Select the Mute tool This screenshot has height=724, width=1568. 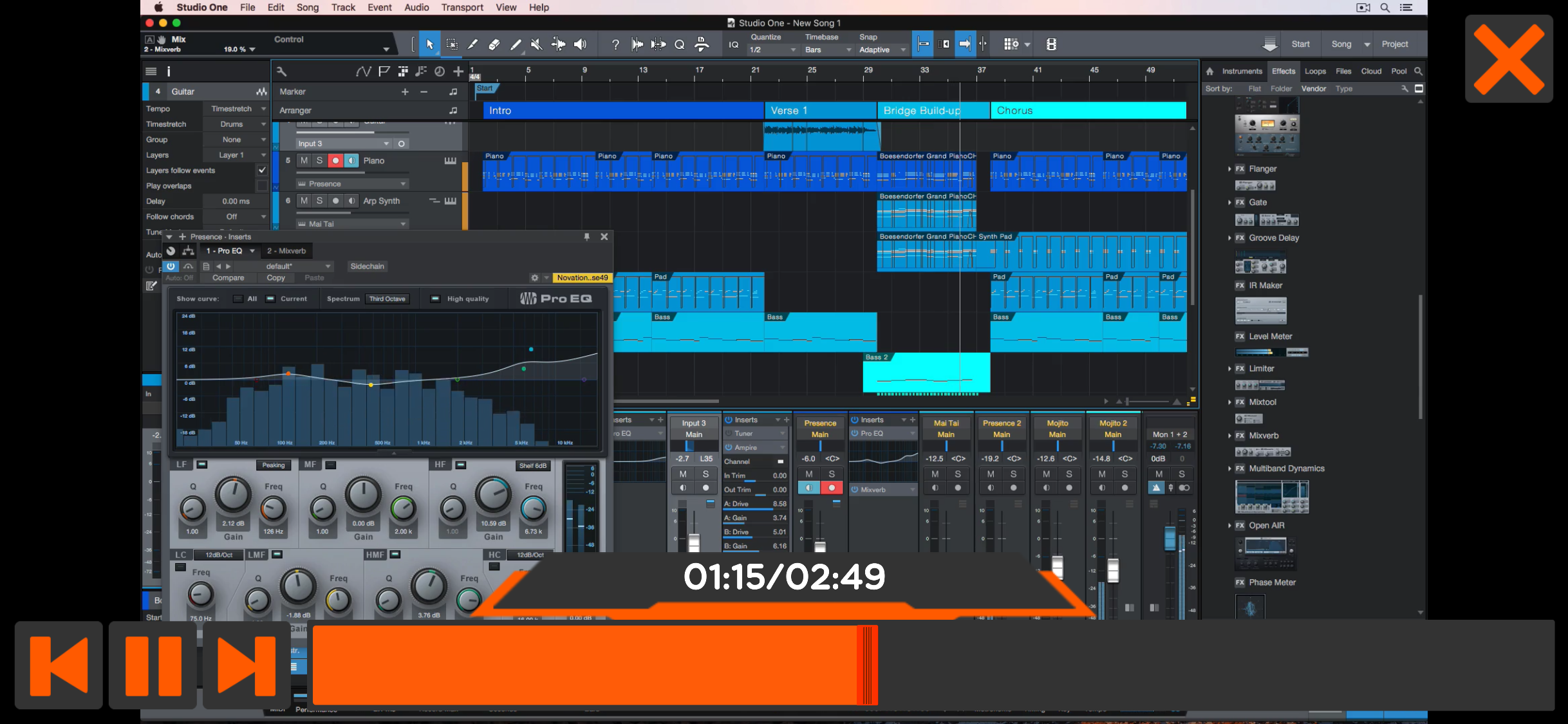(x=536, y=44)
